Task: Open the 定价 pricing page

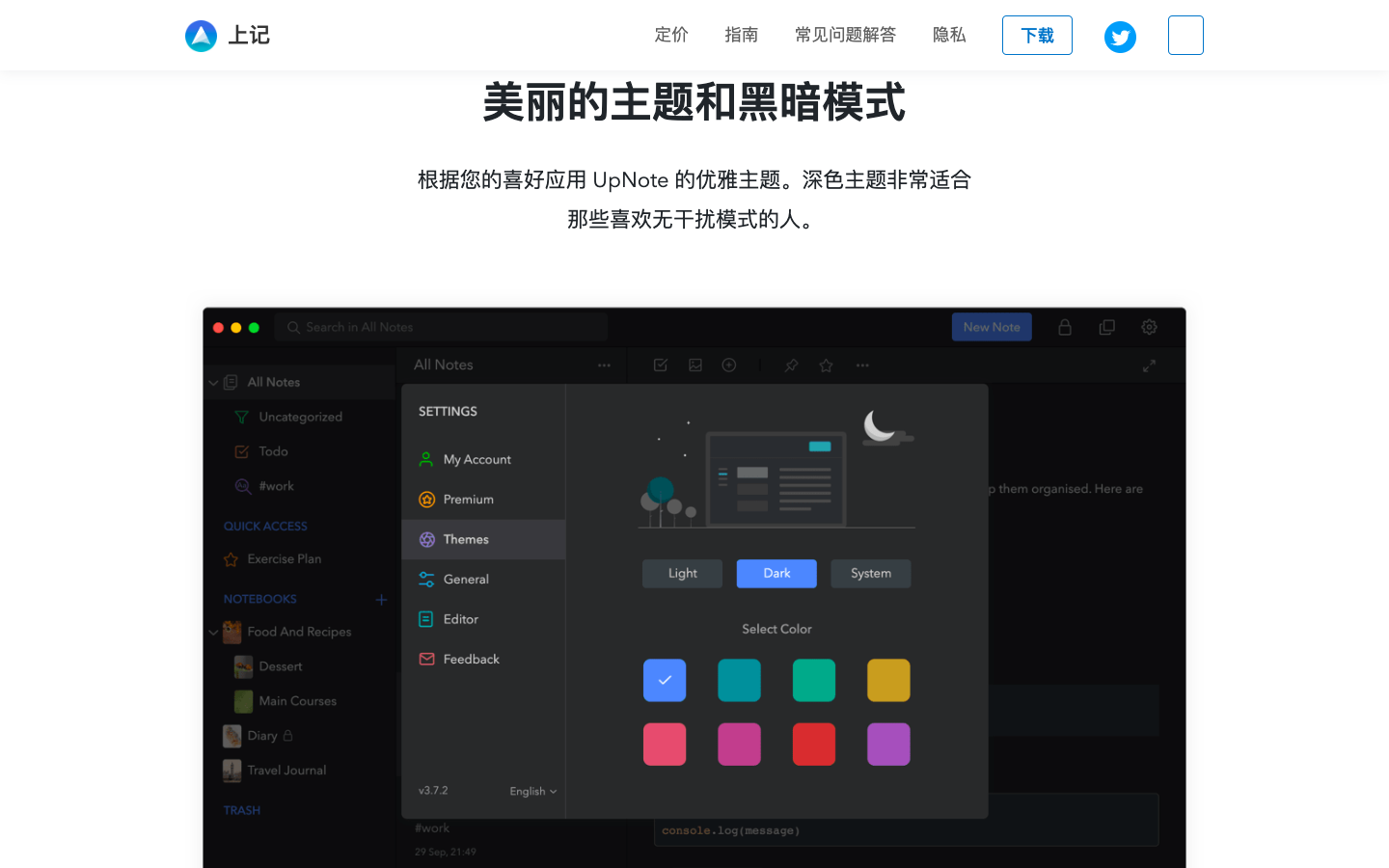Action: pyautogui.click(x=671, y=35)
